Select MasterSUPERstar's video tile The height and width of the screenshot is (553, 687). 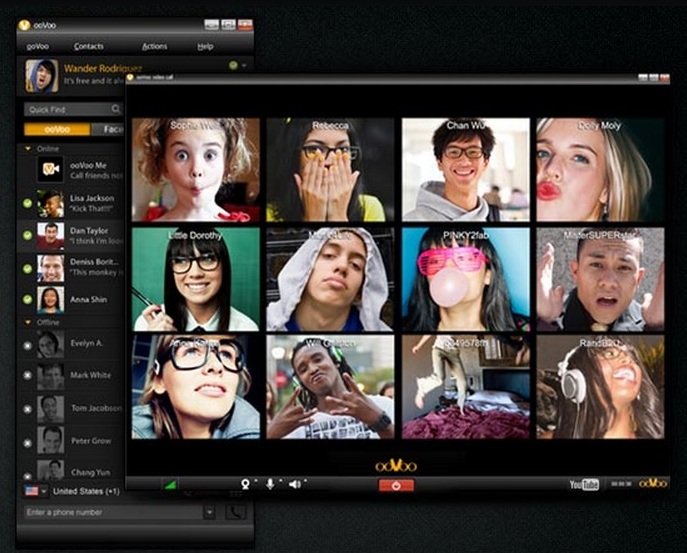coord(600,279)
